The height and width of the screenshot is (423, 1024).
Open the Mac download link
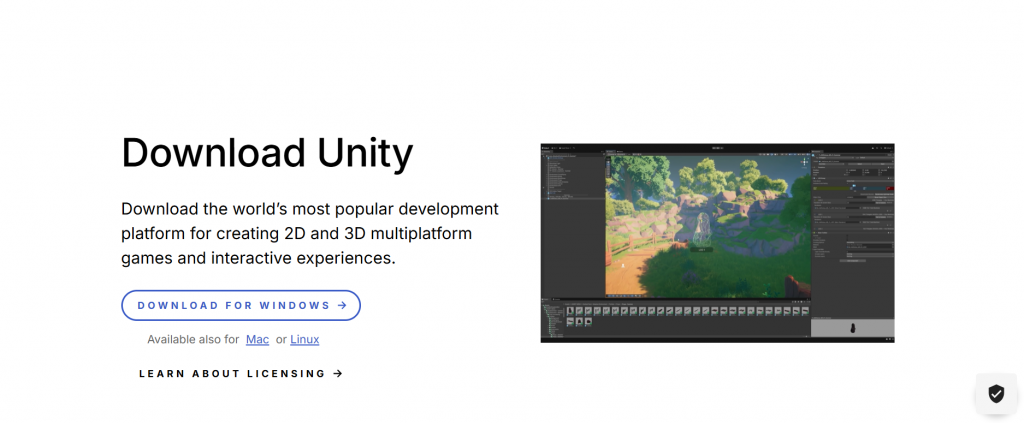(257, 339)
